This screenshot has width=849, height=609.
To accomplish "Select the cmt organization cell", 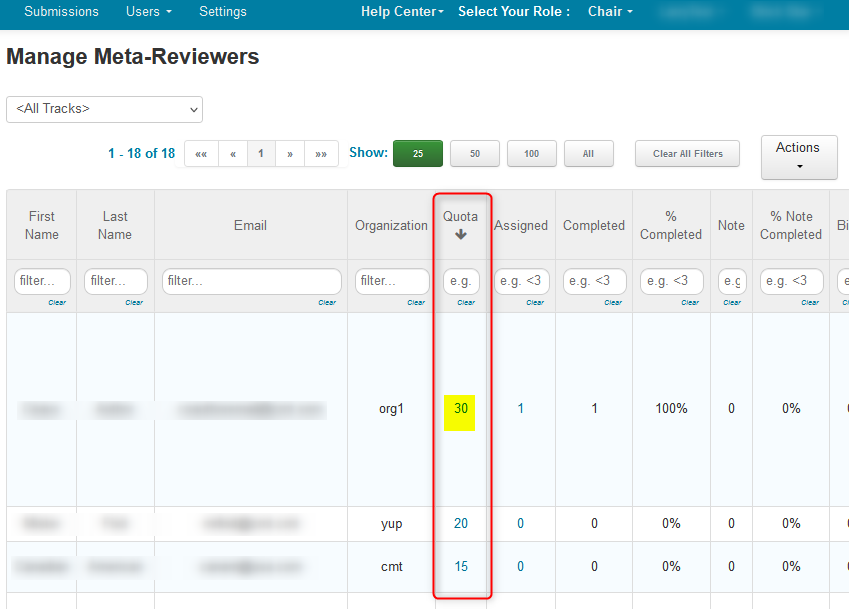I will point(391,567).
